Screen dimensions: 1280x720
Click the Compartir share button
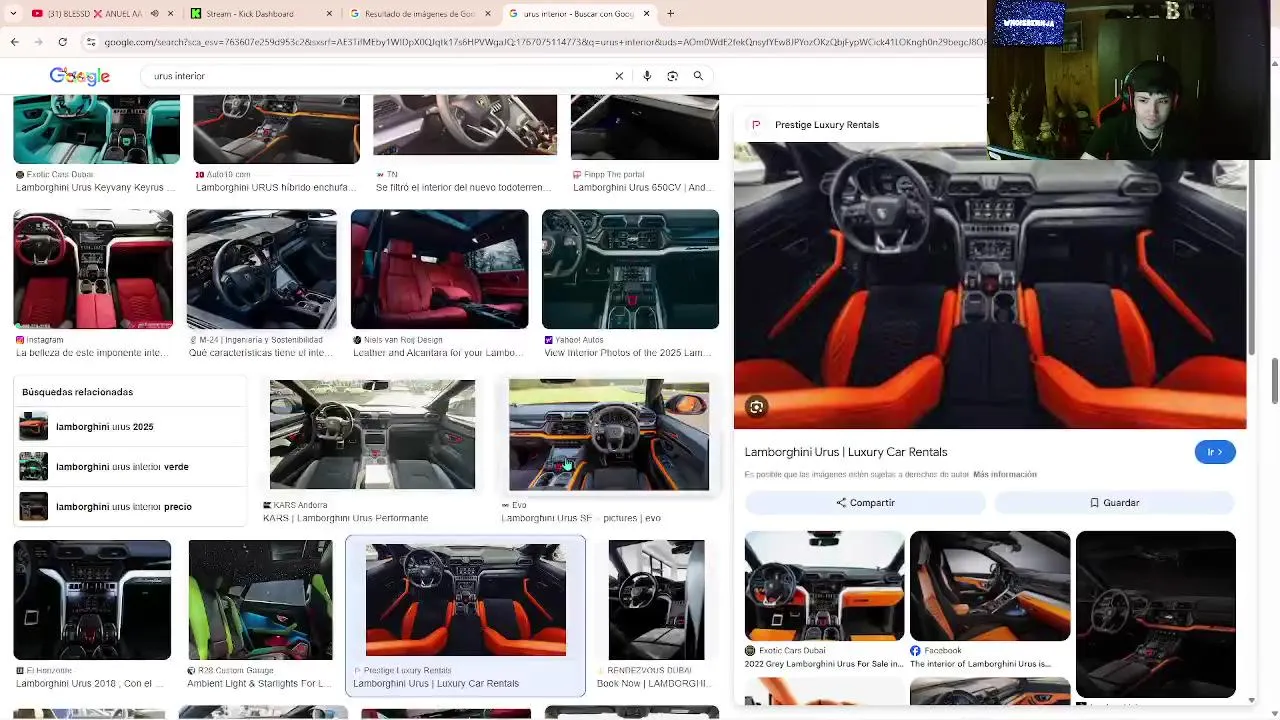(866, 503)
